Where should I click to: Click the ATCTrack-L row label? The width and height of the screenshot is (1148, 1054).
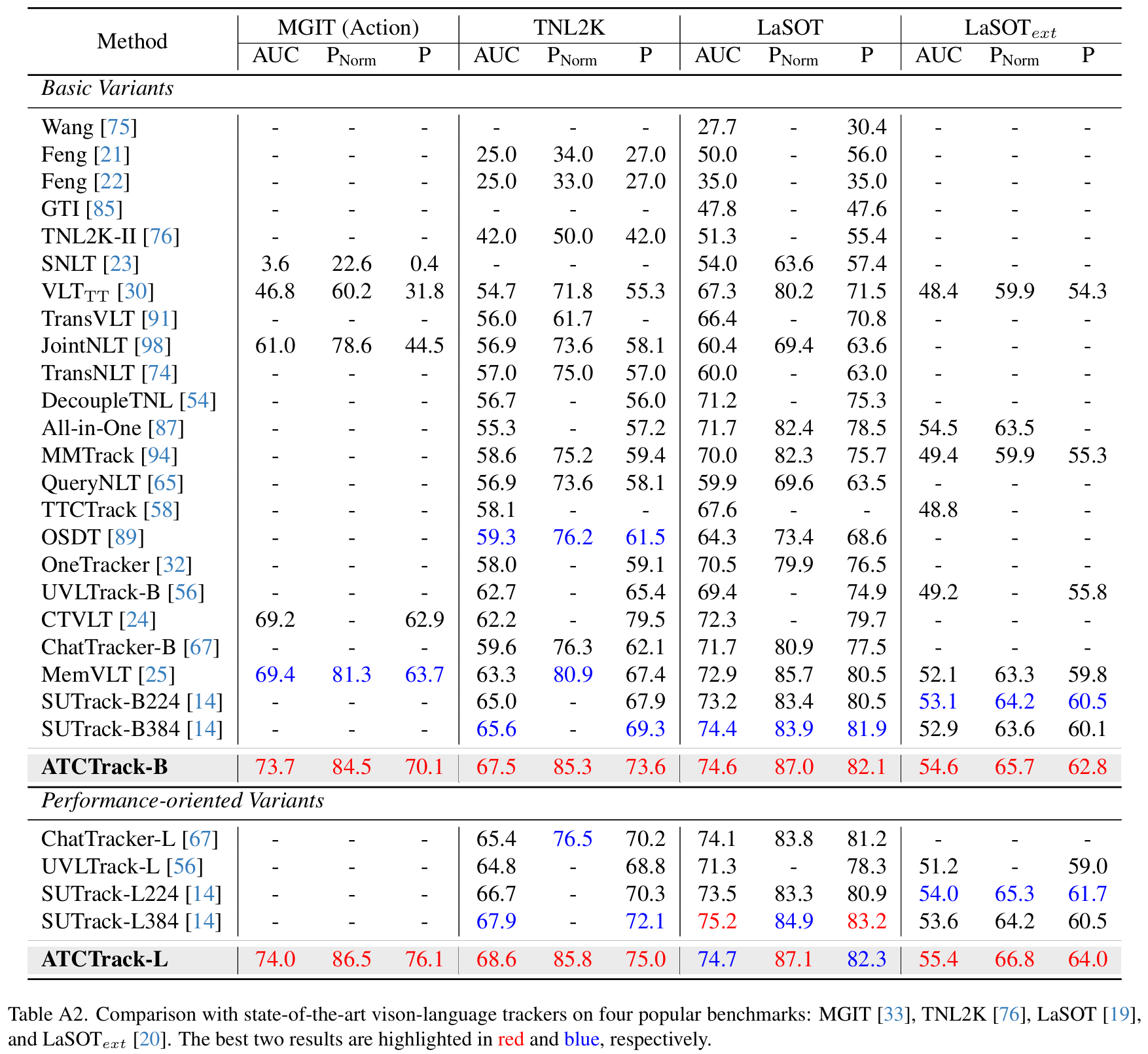point(105,959)
